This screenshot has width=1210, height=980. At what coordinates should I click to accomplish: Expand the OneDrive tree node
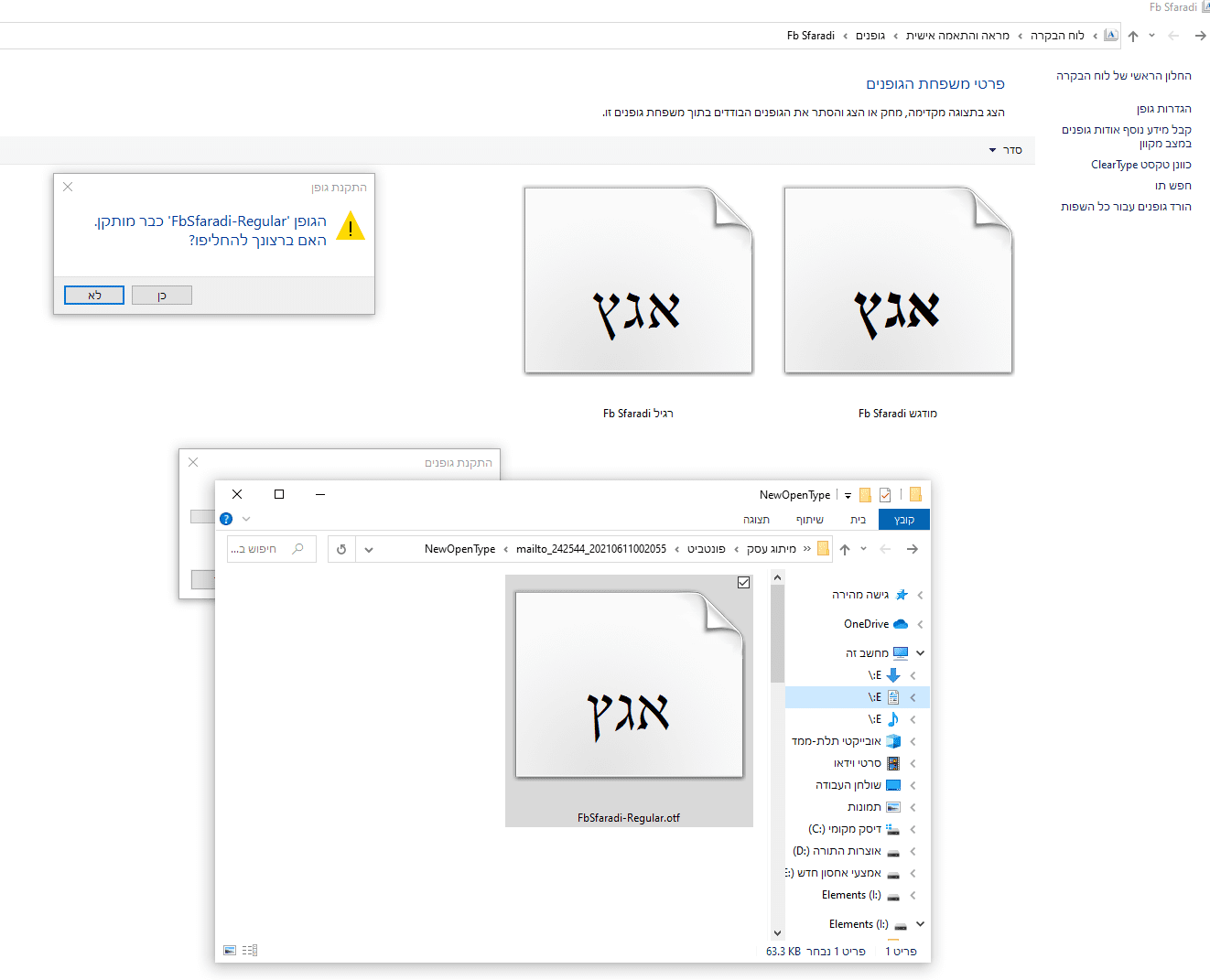click(920, 624)
